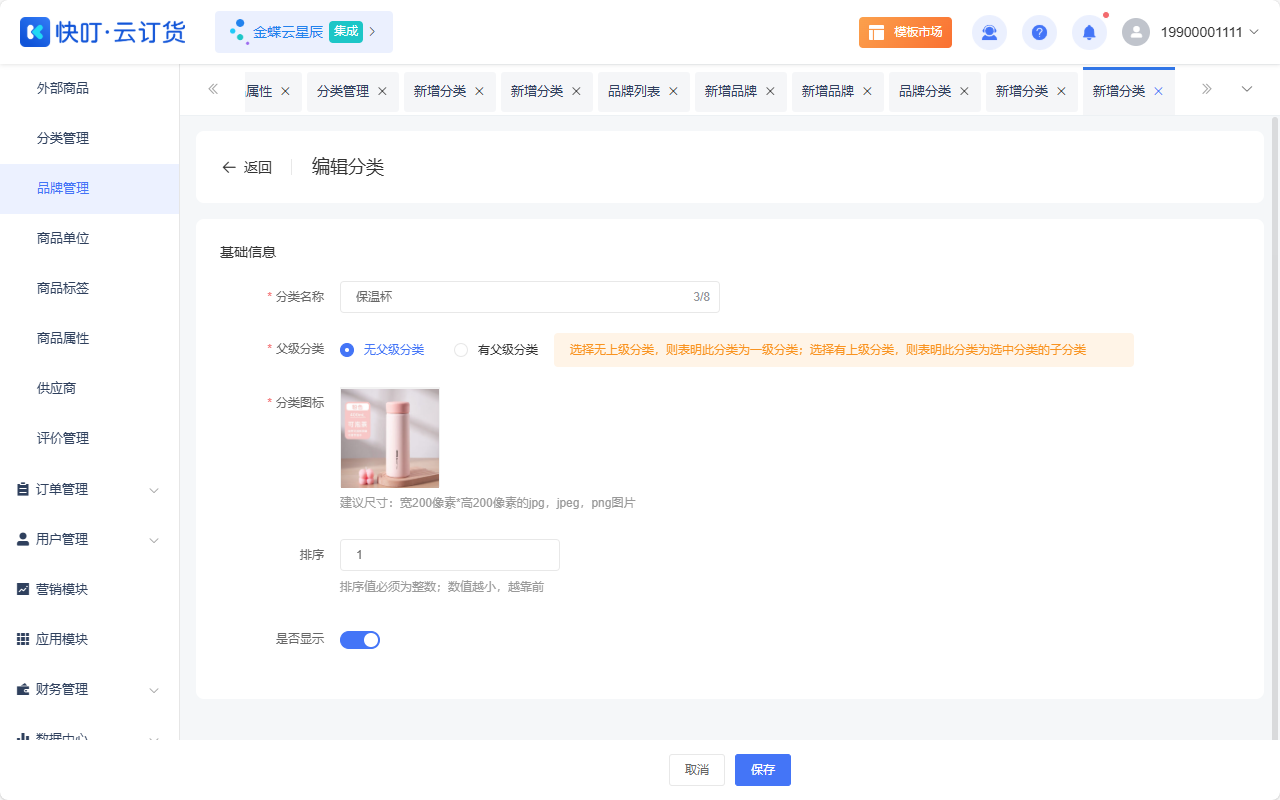Switch to the 品牌分类 tab
The image size is (1280, 800).
click(925, 91)
